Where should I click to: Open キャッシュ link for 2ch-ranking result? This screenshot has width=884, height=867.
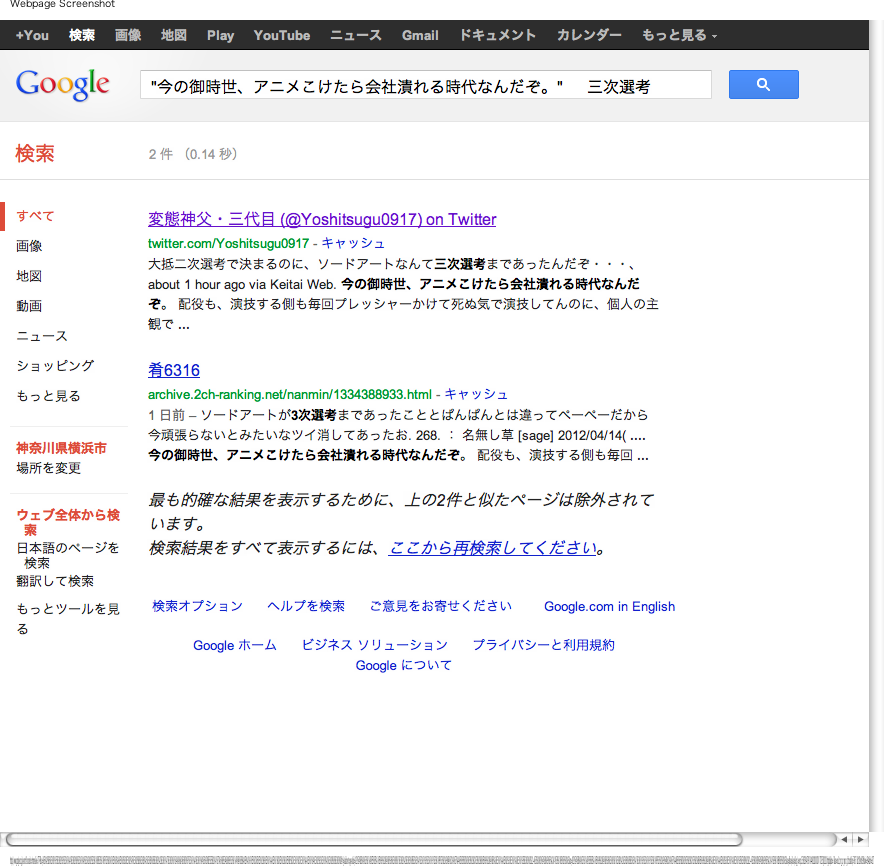point(476,395)
